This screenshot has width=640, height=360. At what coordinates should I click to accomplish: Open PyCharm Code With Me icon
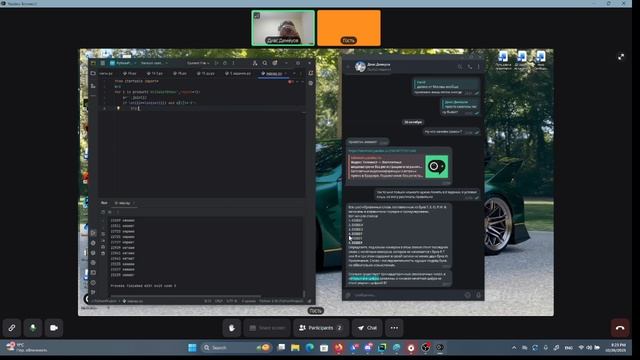tap(255, 63)
